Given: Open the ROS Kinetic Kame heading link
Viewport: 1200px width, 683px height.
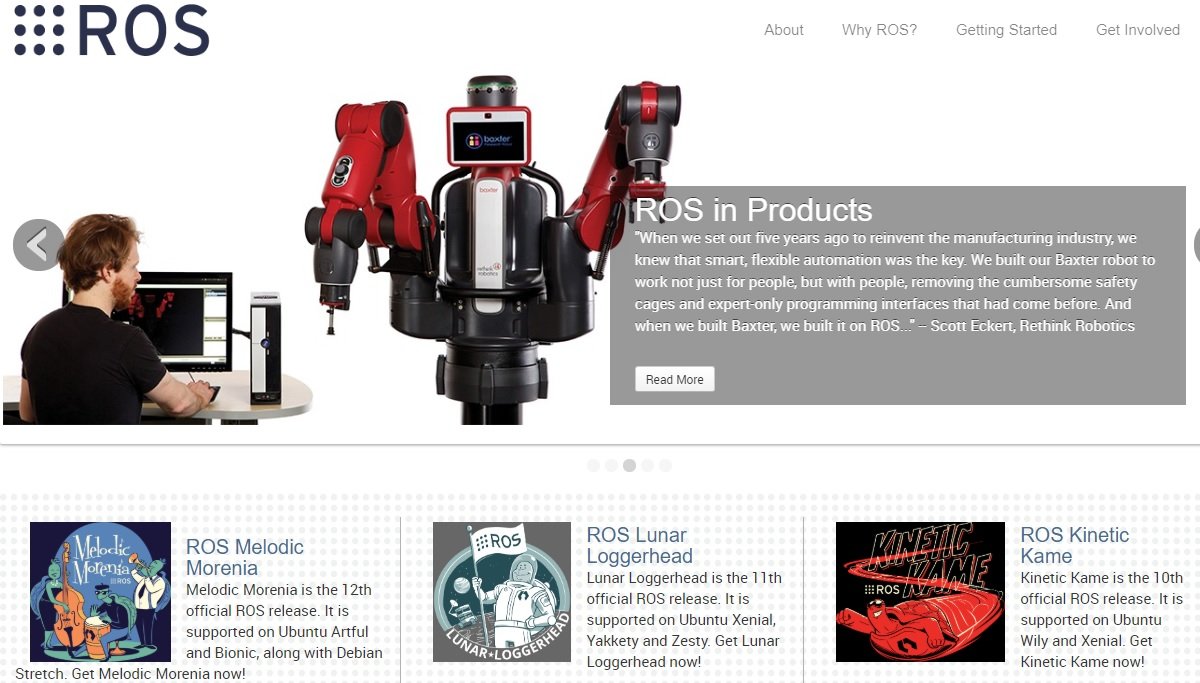Looking at the screenshot, I should pos(1075,545).
